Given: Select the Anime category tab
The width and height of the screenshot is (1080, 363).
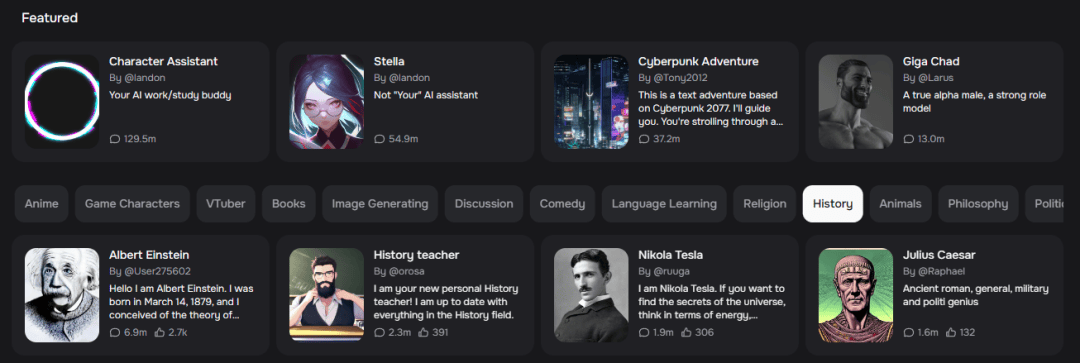Looking at the screenshot, I should tap(41, 204).
